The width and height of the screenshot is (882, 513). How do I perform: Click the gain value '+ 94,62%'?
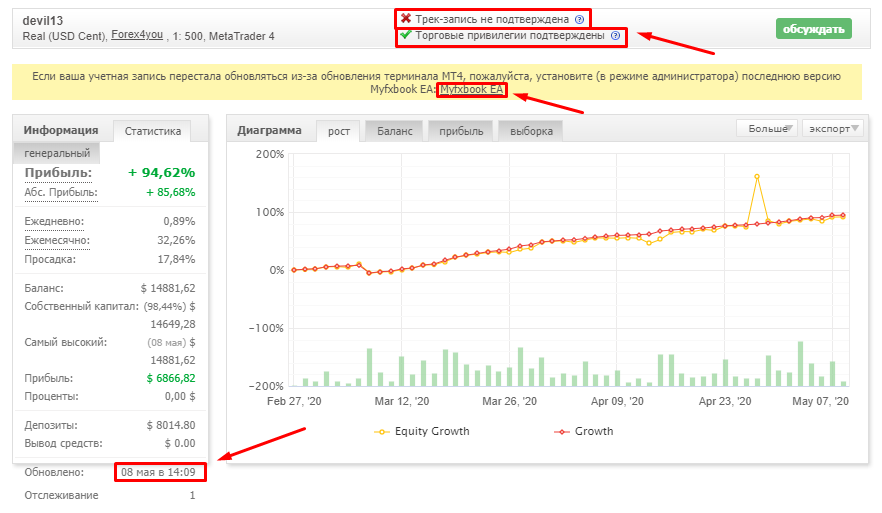161,173
